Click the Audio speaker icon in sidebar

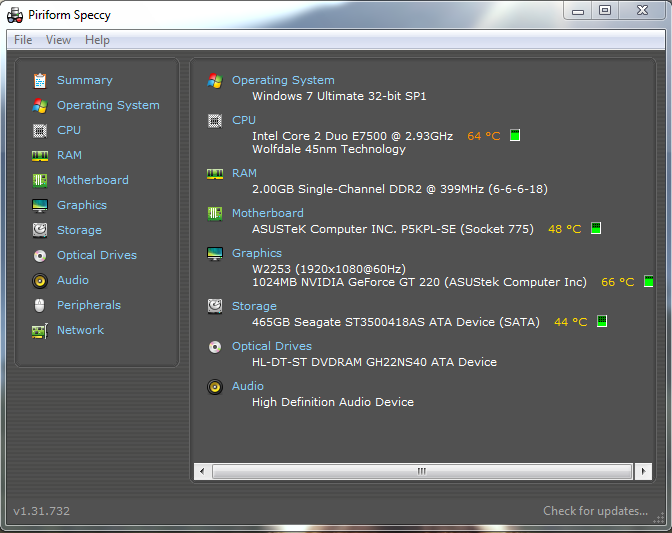[40, 281]
